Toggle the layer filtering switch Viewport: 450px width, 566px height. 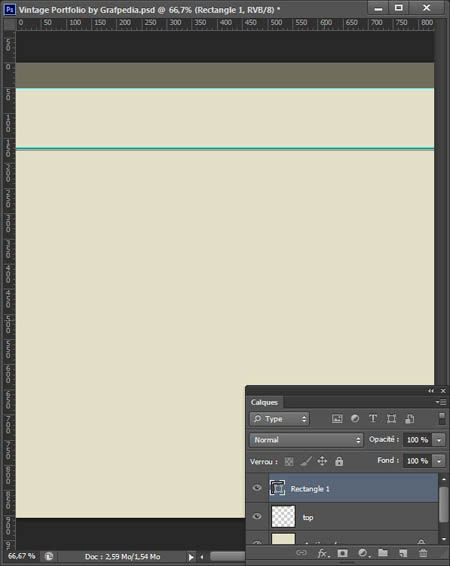pos(442,419)
